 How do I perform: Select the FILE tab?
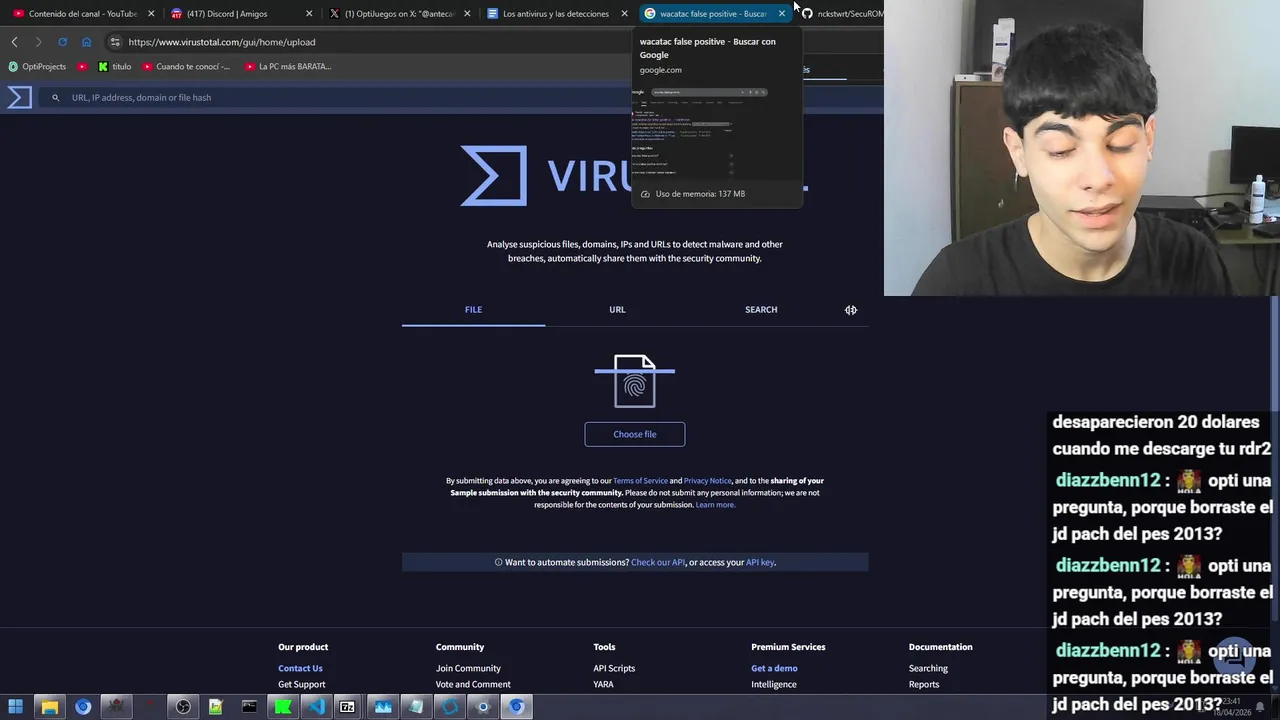click(x=473, y=310)
